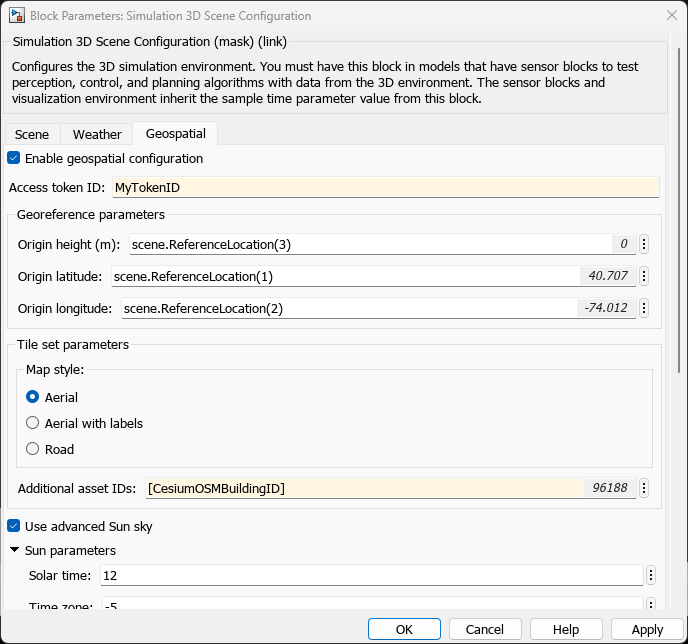Click the Solar time input field
Screen dimensions: 688x644
[x=370, y=575]
